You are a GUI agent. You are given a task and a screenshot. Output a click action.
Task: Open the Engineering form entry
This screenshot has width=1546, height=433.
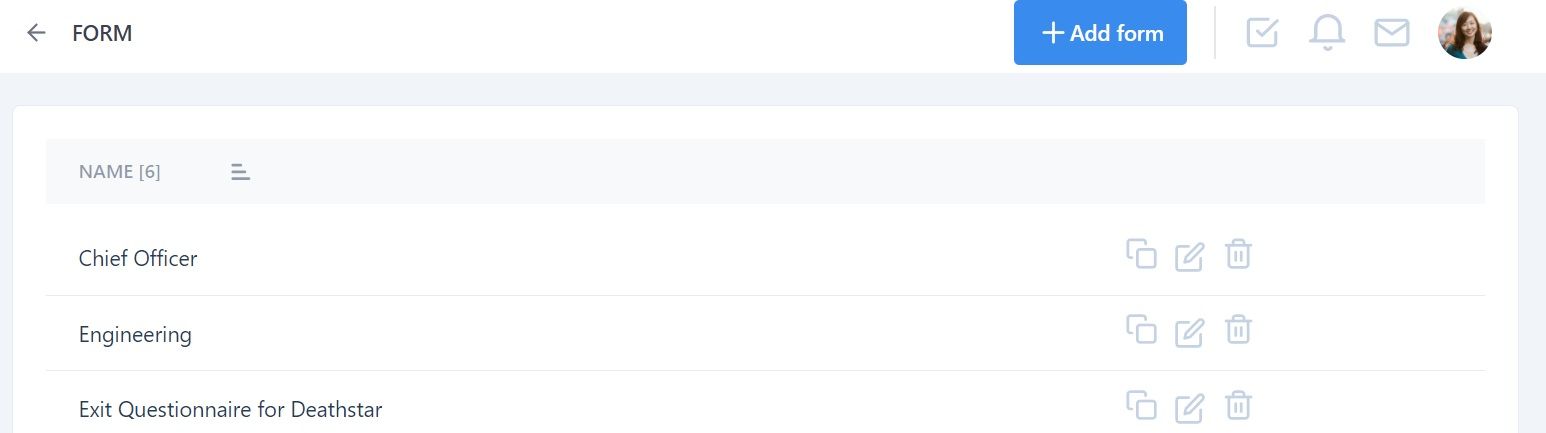point(135,334)
